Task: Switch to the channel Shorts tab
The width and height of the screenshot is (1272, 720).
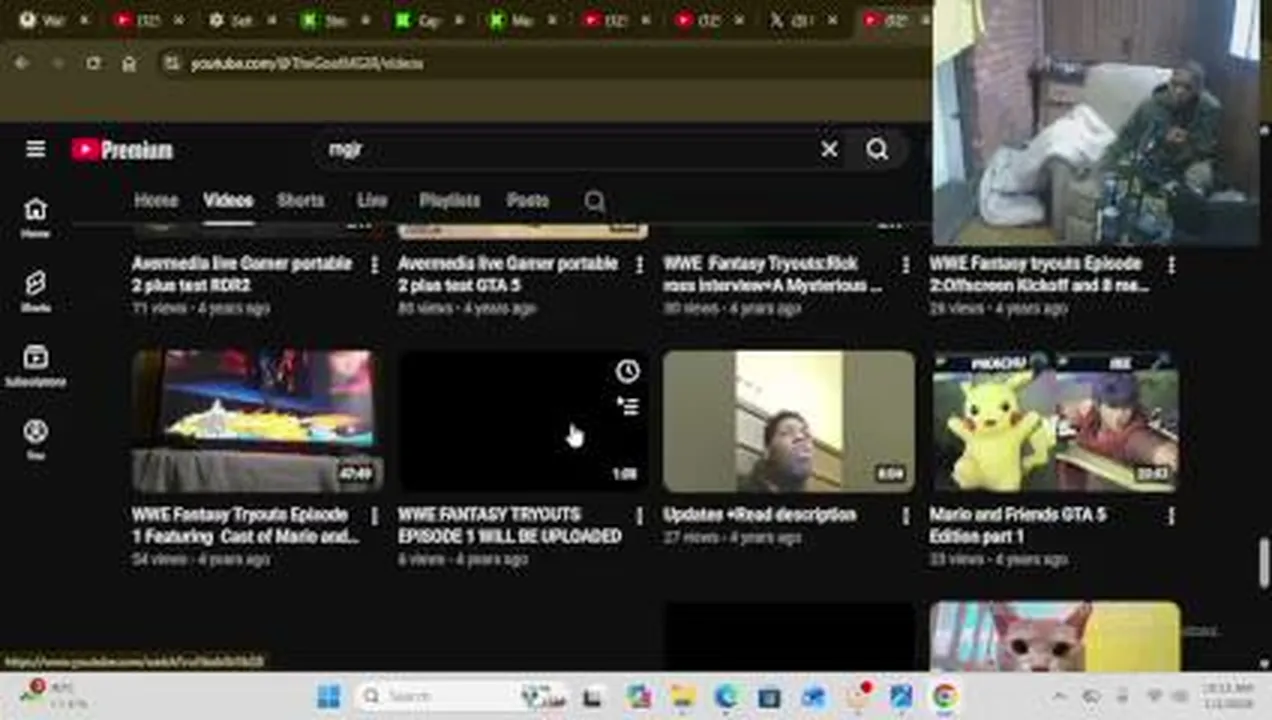Action: (x=301, y=200)
